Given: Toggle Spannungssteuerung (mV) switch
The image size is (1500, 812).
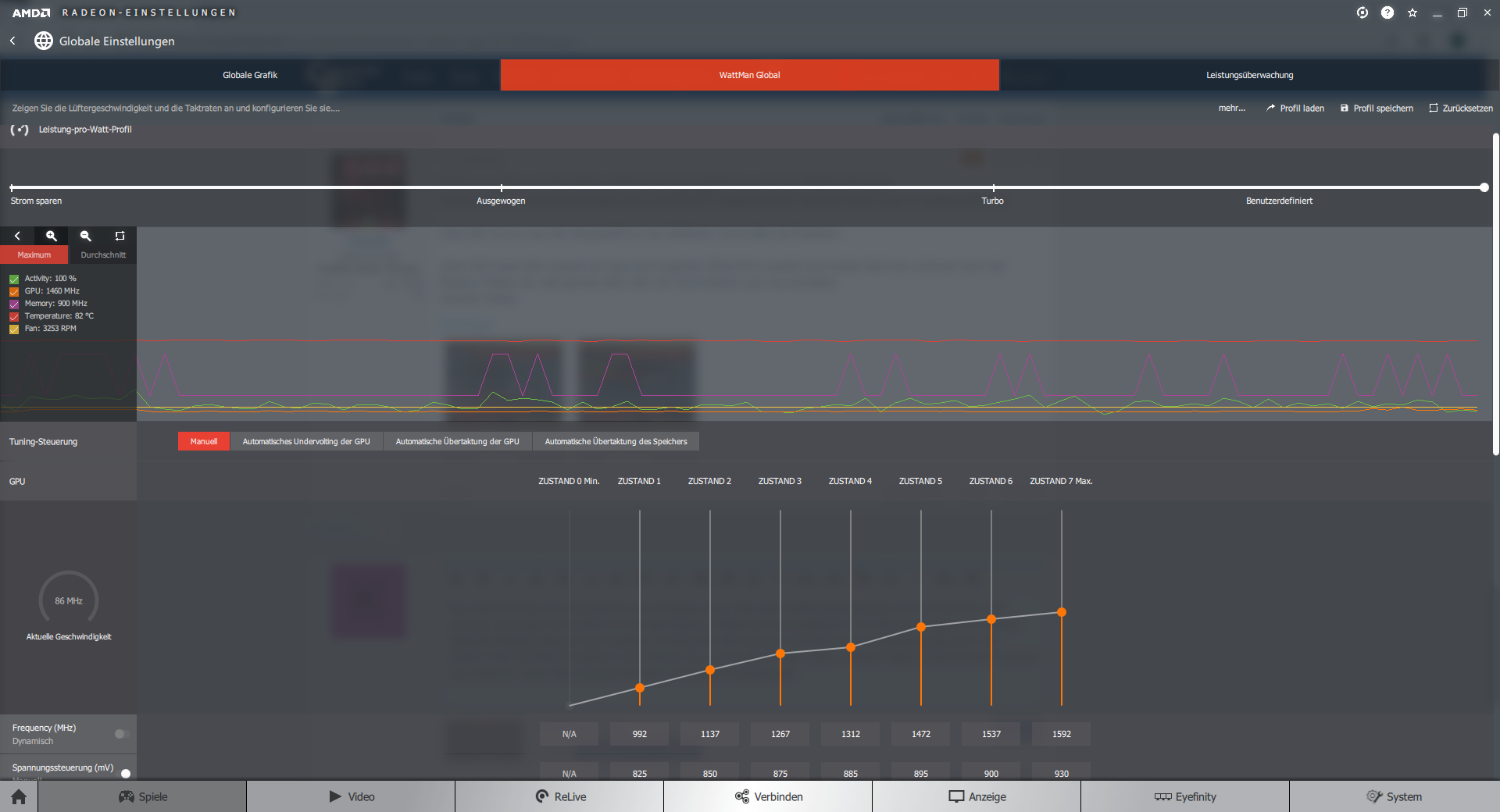Looking at the screenshot, I should coord(123,773).
